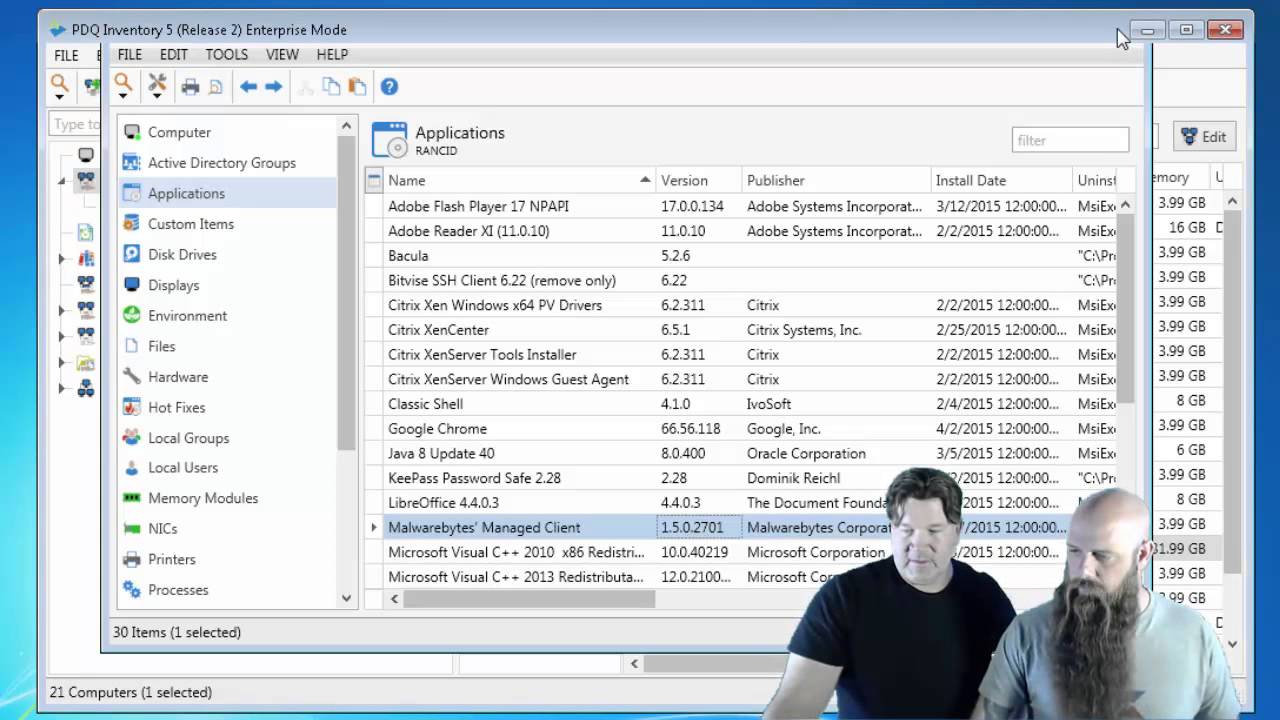Click the Files page icon
Screen dimensions: 1280x720
pos(131,346)
